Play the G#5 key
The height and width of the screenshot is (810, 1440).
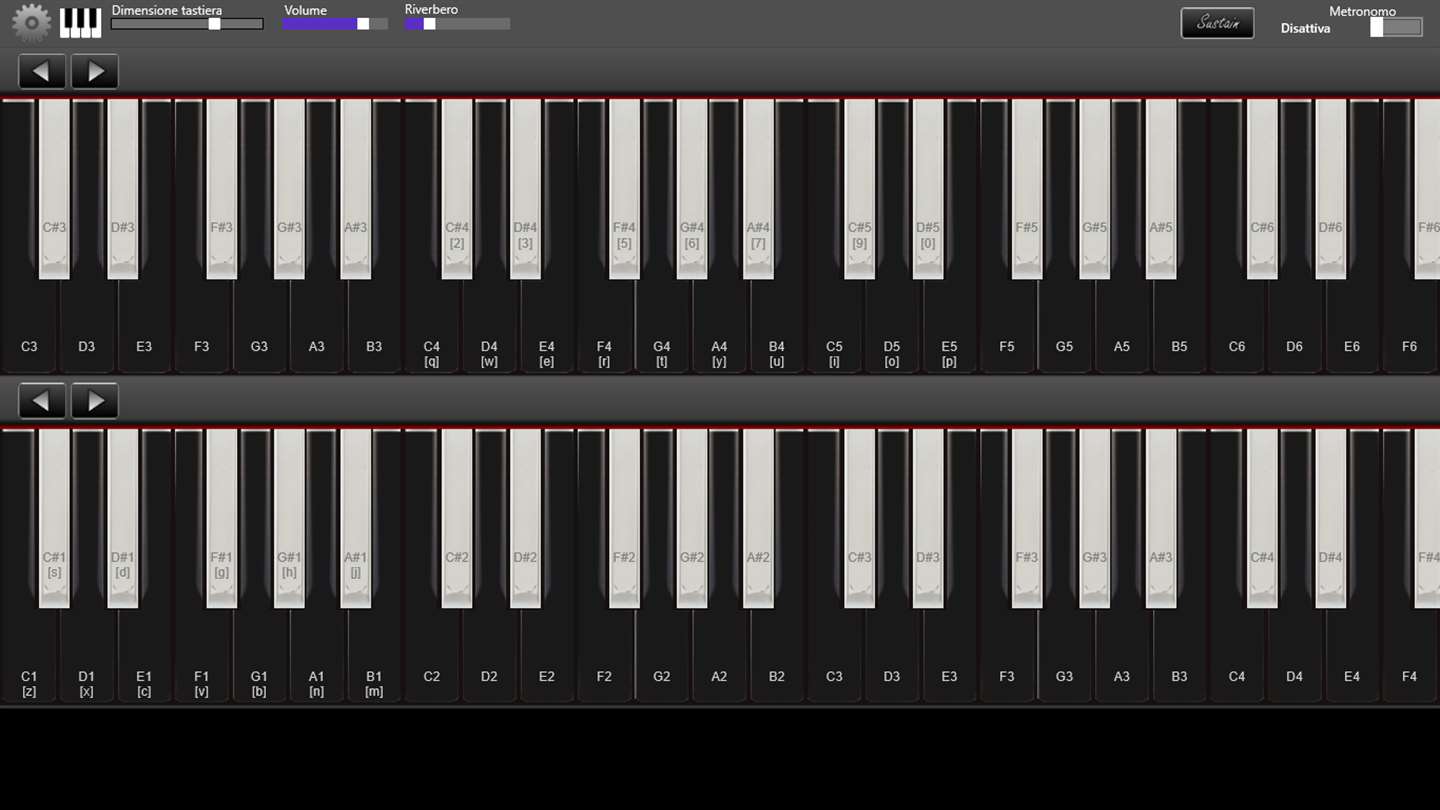pos(1095,189)
